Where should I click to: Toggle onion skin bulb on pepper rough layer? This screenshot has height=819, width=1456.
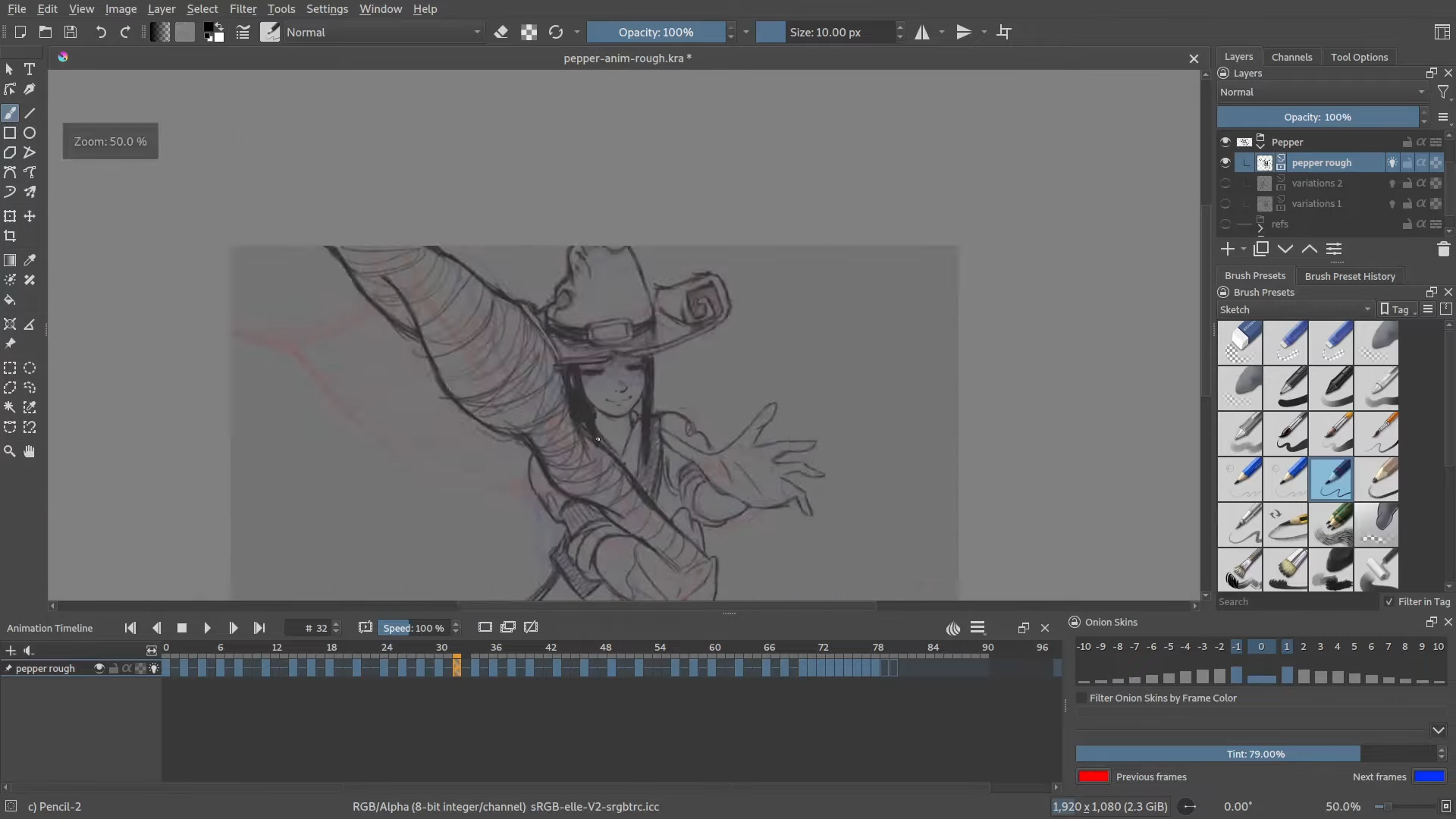pos(1392,162)
